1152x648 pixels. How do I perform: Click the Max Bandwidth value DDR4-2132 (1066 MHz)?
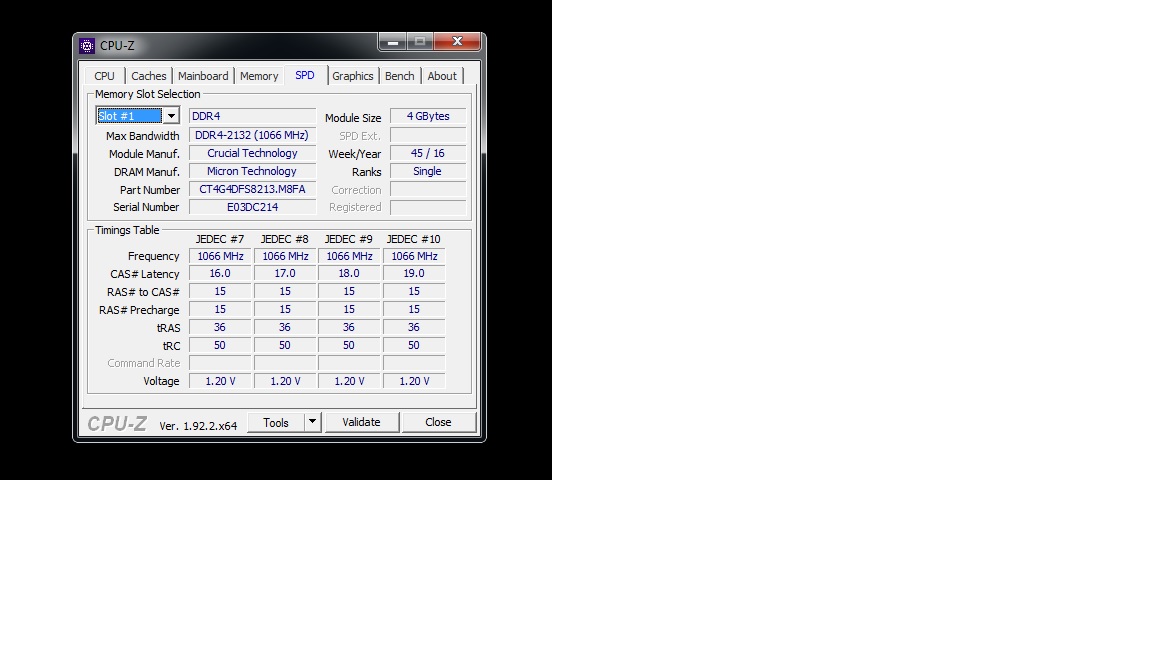[252, 135]
